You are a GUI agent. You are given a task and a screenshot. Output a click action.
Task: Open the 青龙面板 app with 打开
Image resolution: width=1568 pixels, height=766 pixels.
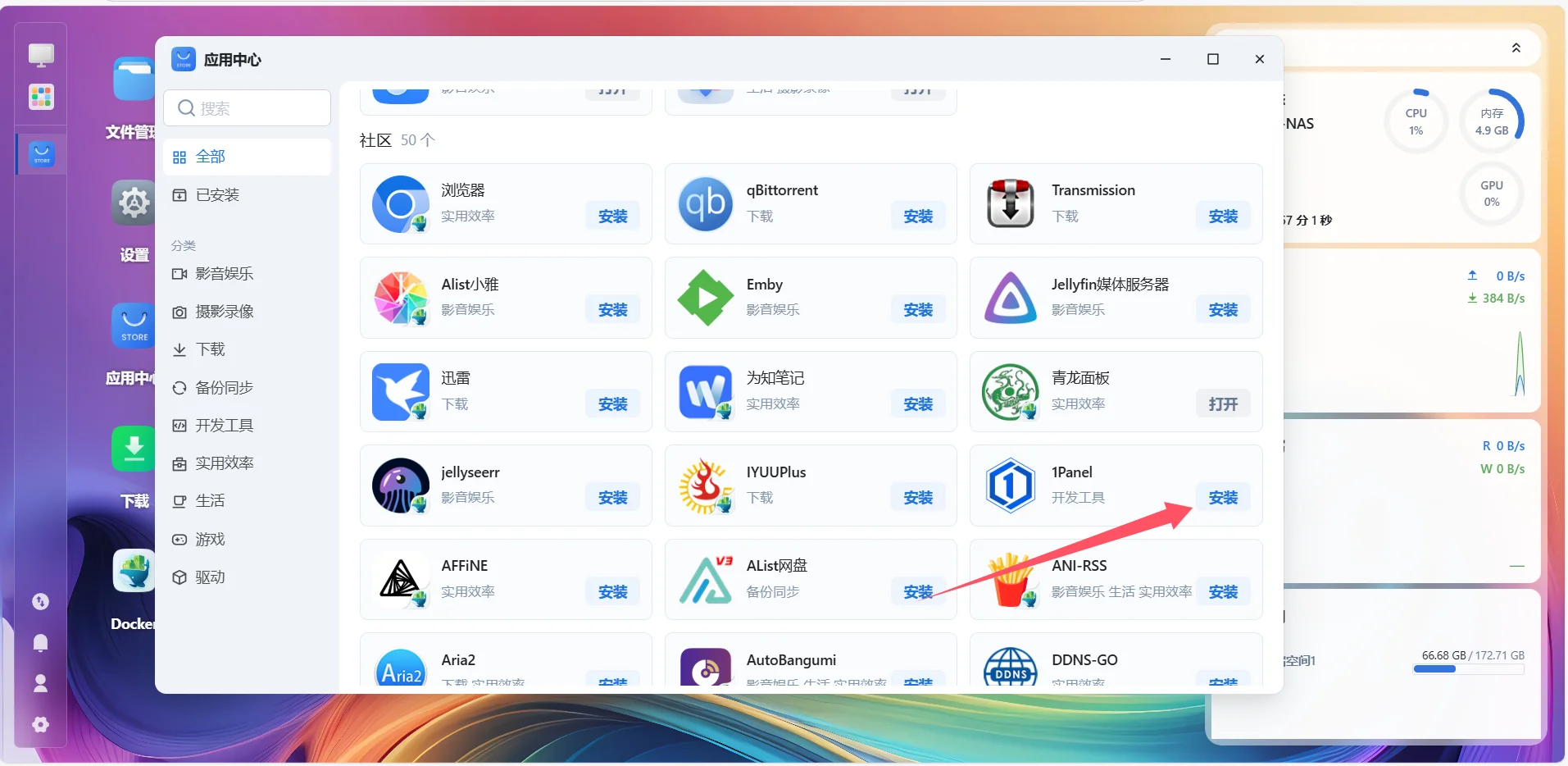[1222, 404]
